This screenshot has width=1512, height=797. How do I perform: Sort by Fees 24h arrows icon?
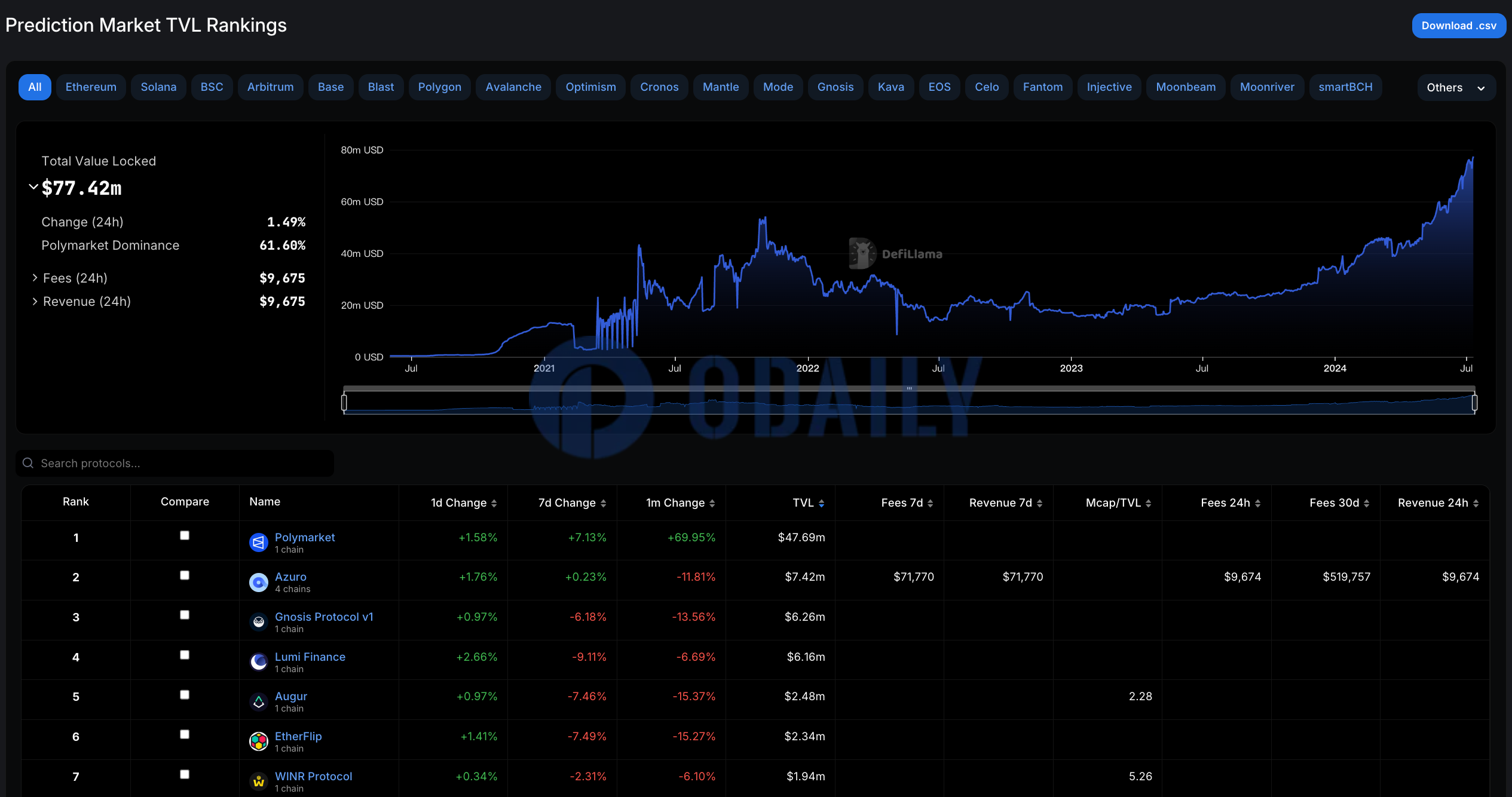(x=1257, y=504)
